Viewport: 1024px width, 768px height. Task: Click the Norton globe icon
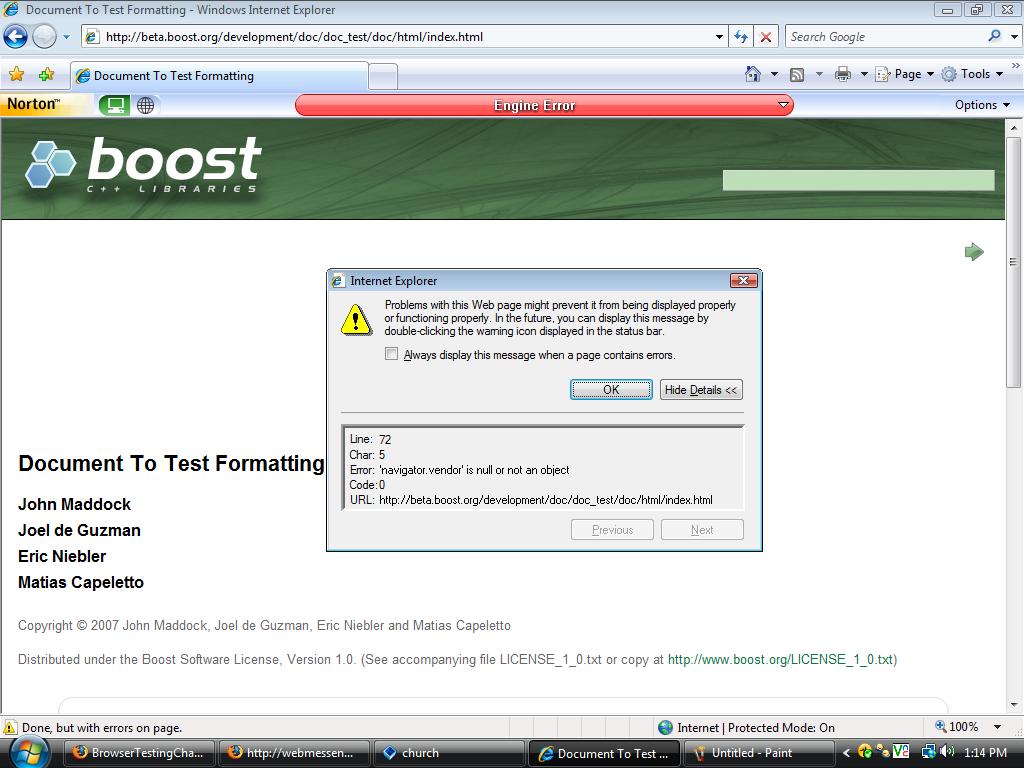[x=146, y=105]
